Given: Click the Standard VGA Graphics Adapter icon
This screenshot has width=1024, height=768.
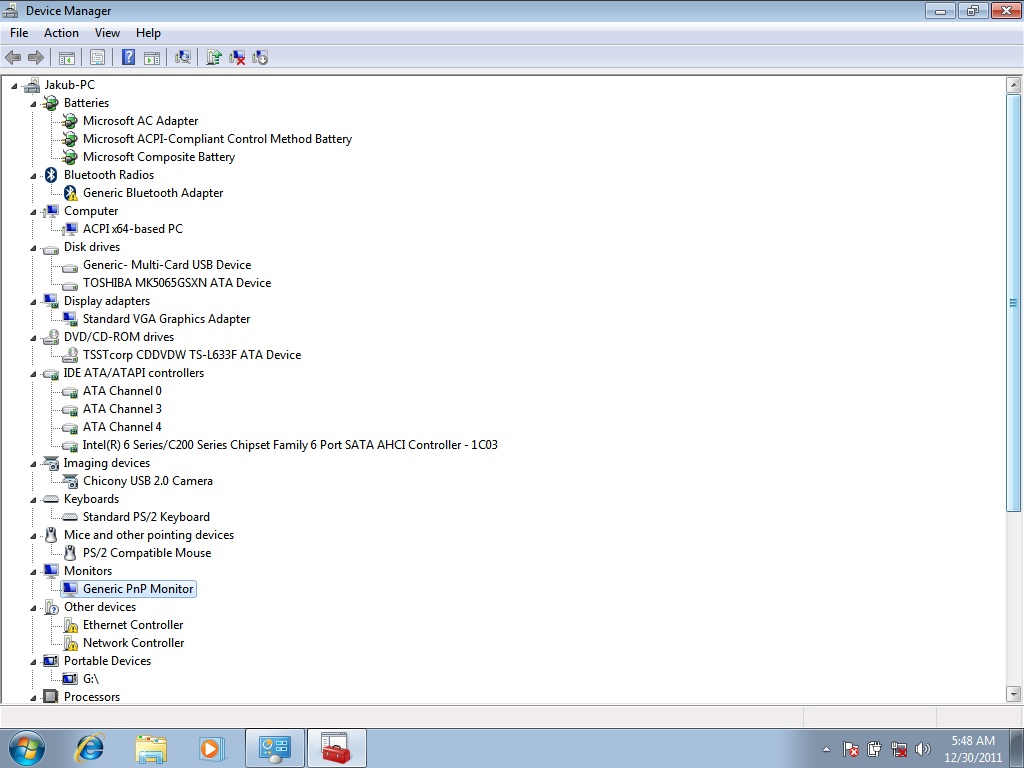Looking at the screenshot, I should (x=70, y=319).
